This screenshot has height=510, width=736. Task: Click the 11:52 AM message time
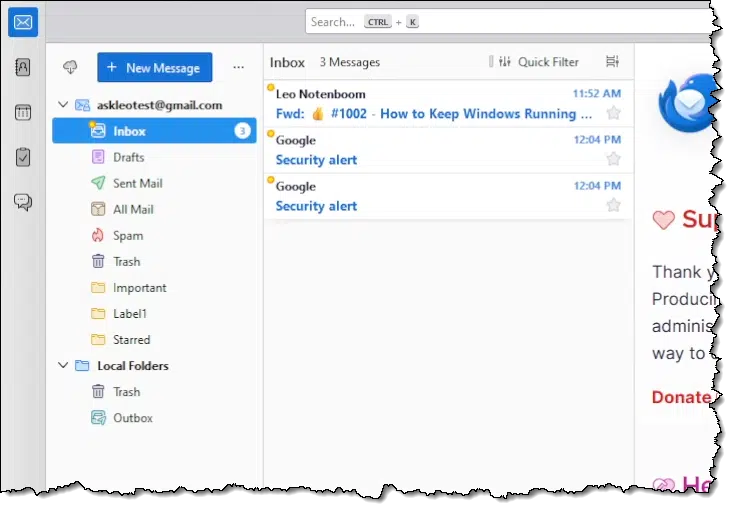pyautogui.click(x=597, y=93)
